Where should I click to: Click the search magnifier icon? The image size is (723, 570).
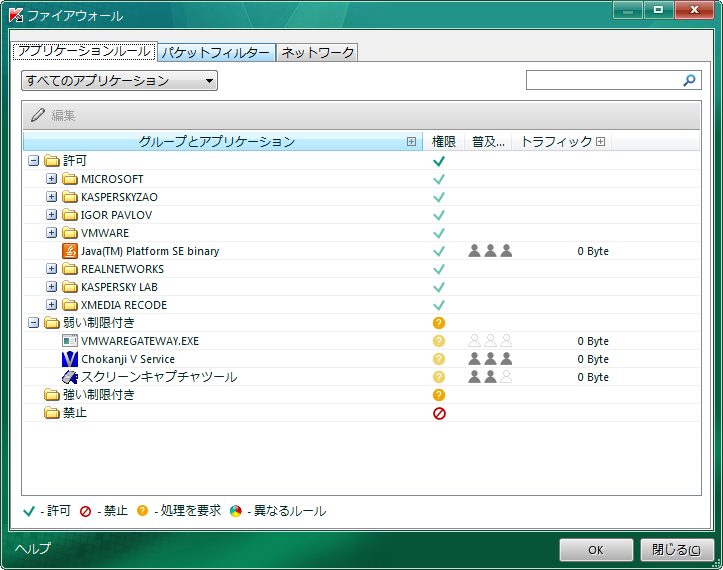coord(689,81)
